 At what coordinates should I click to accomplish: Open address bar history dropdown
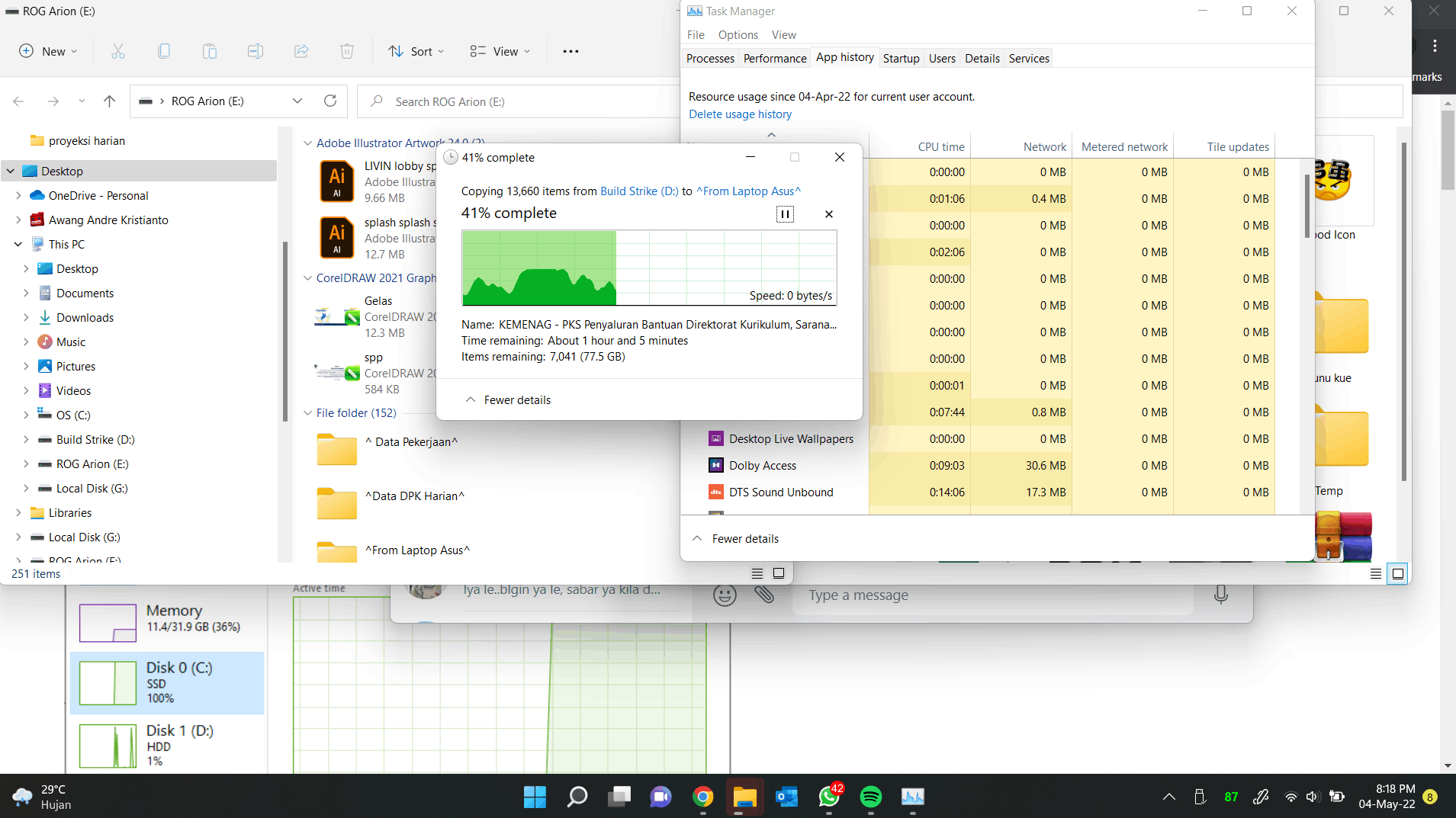point(297,101)
